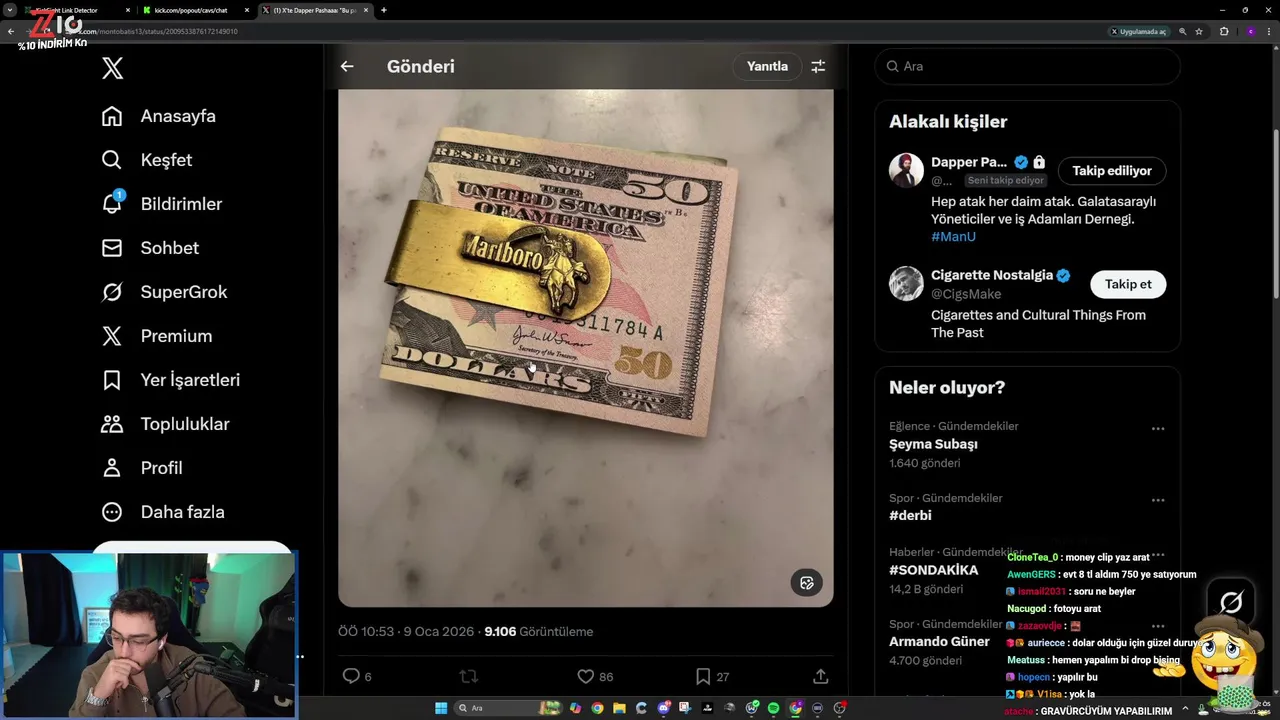Open a new browser tab with plus
The image size is (1280, 720).
click(384, 10)
